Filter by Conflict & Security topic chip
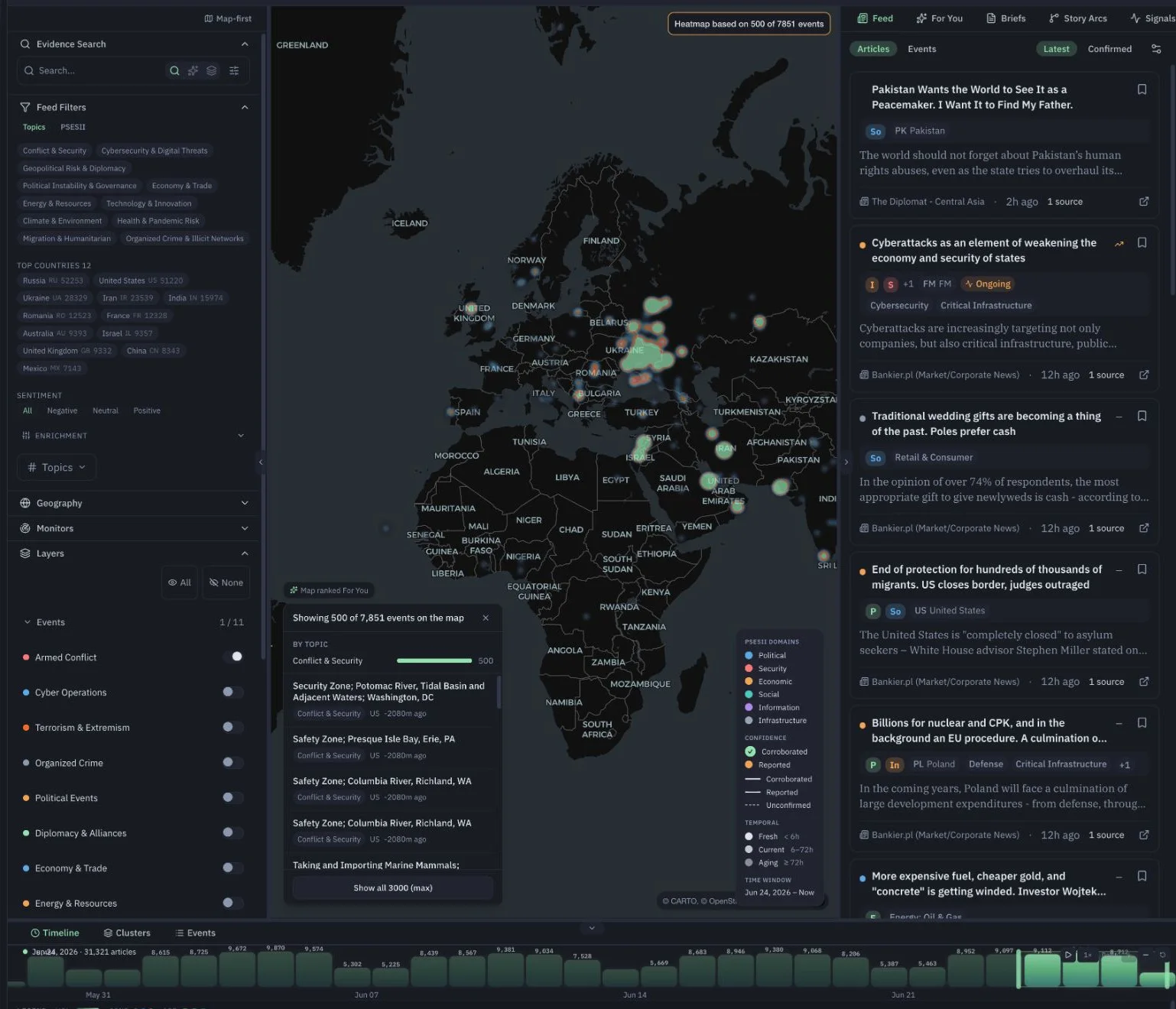 click(54, 151)
